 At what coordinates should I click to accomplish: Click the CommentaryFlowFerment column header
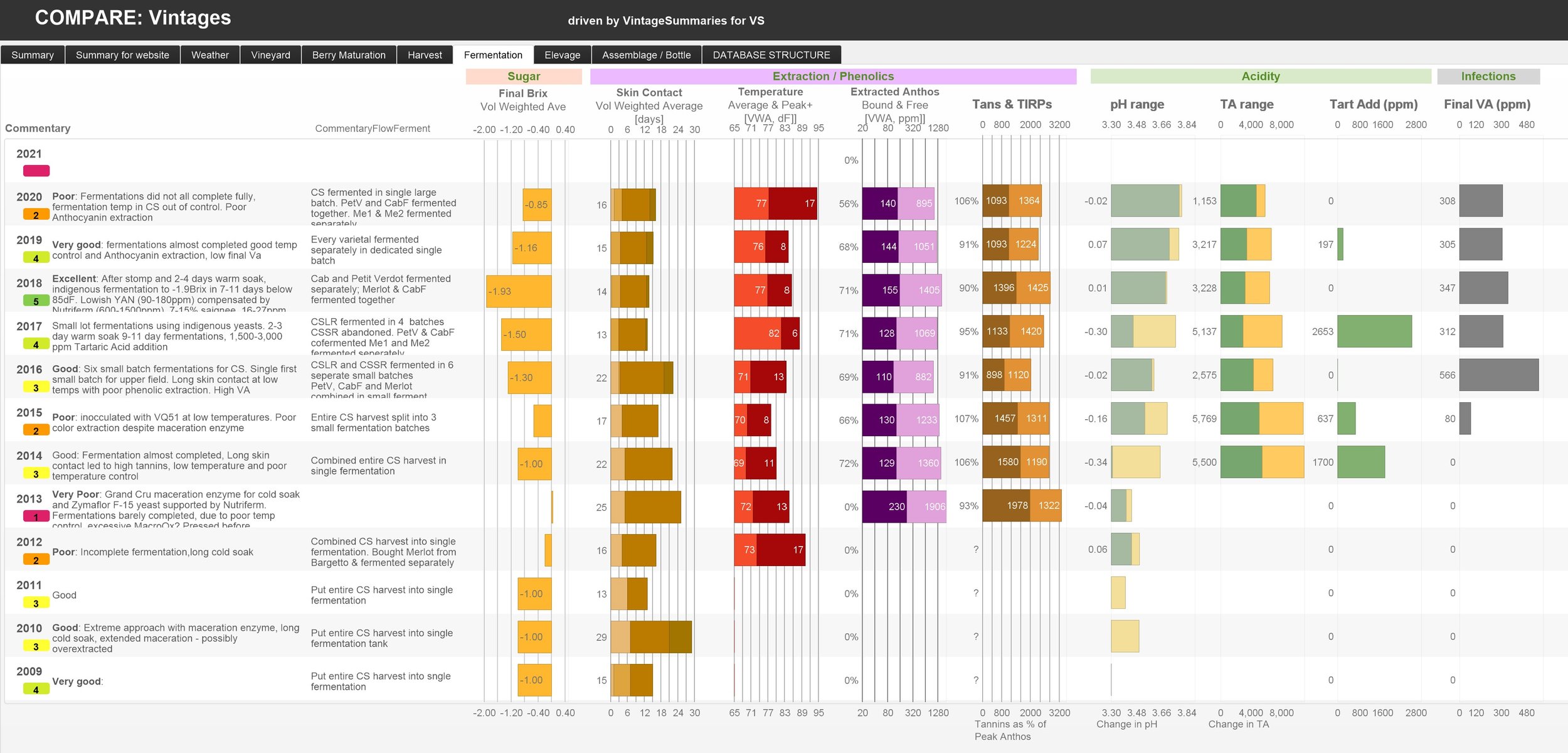pyautogui.click(x=373, y=128)
